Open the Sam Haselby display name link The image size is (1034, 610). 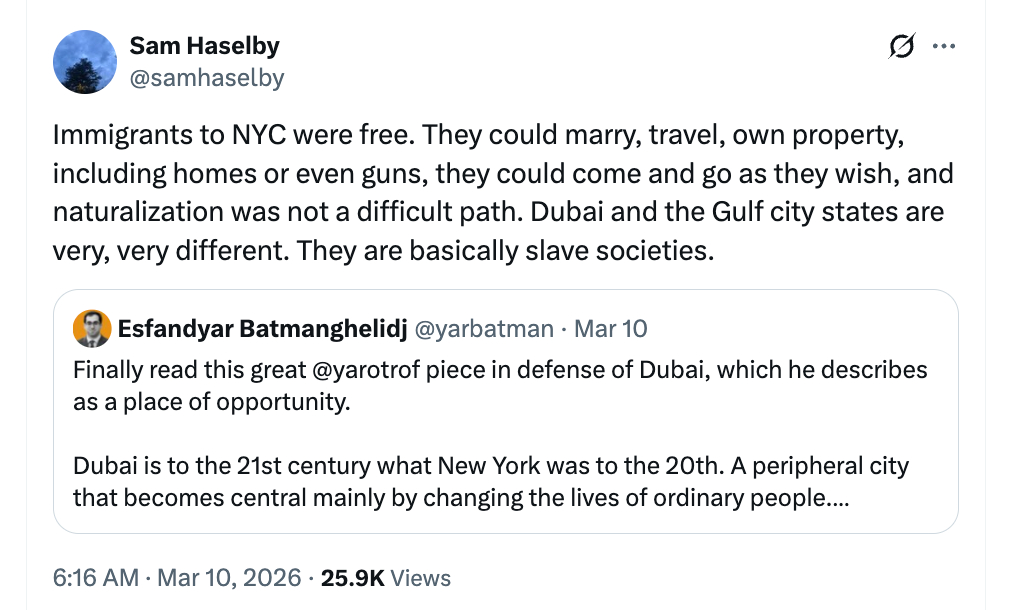(204, 46)
